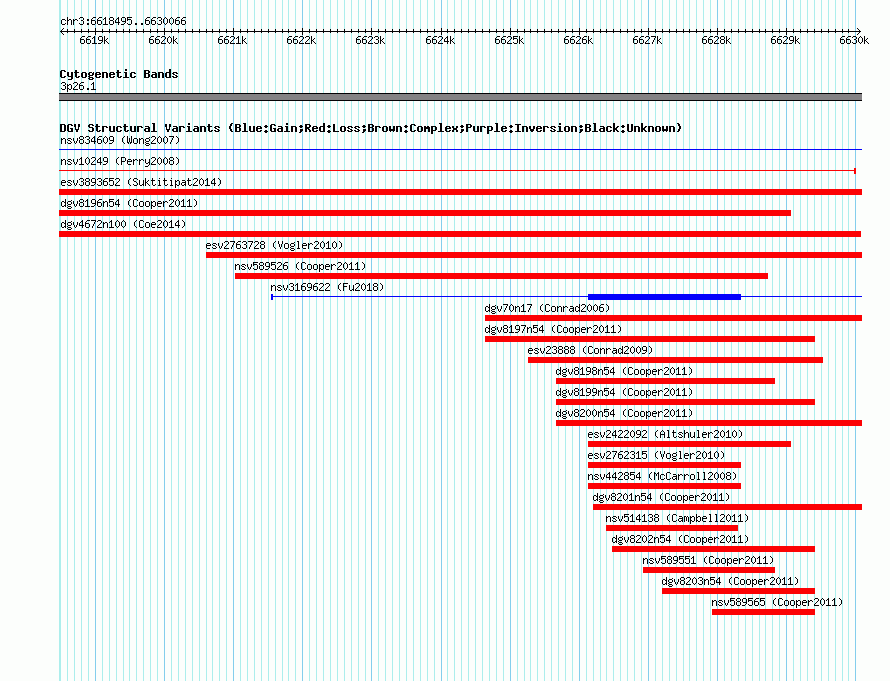This screenshot has height=681, width=890.
Task: Select red bar beneath nsv514138 label
Action: (672, 528)
